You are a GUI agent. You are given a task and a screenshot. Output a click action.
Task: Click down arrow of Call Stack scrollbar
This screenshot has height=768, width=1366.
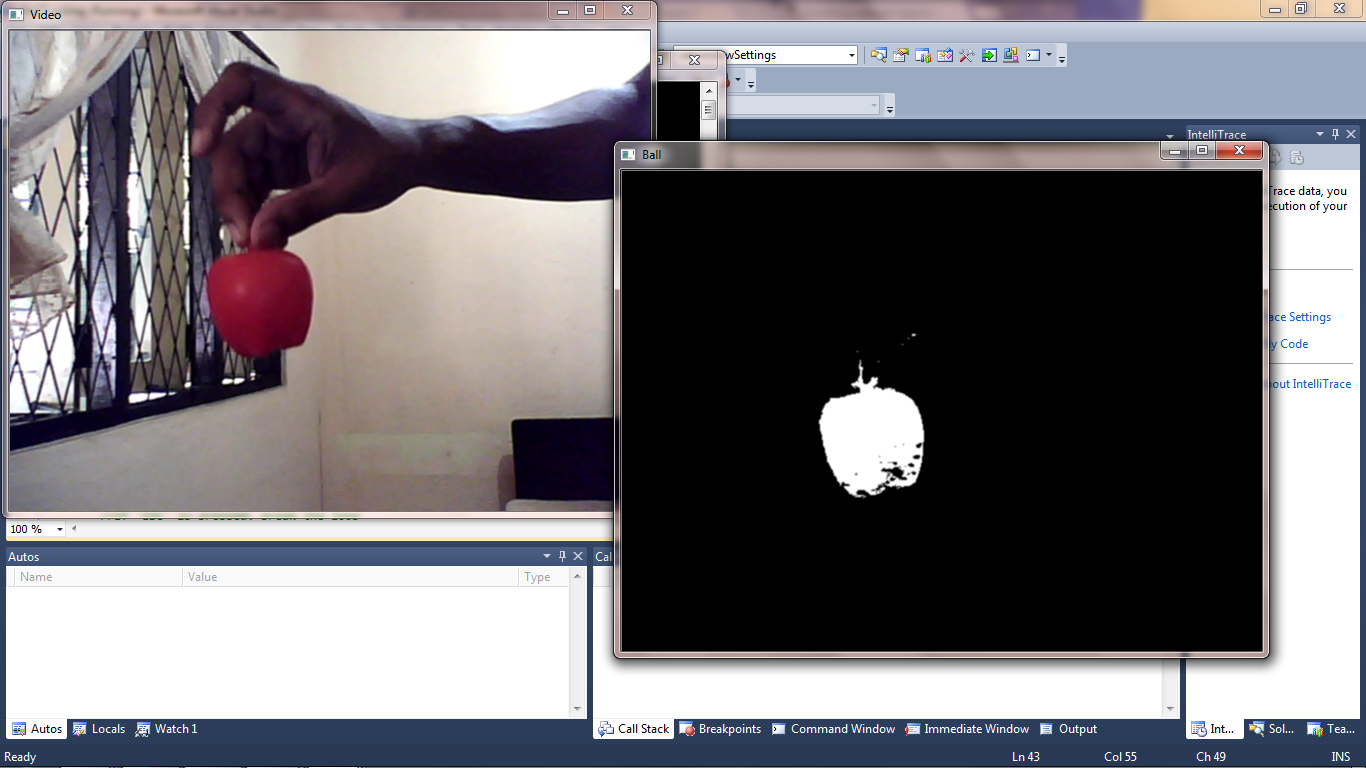[1169, 709]
